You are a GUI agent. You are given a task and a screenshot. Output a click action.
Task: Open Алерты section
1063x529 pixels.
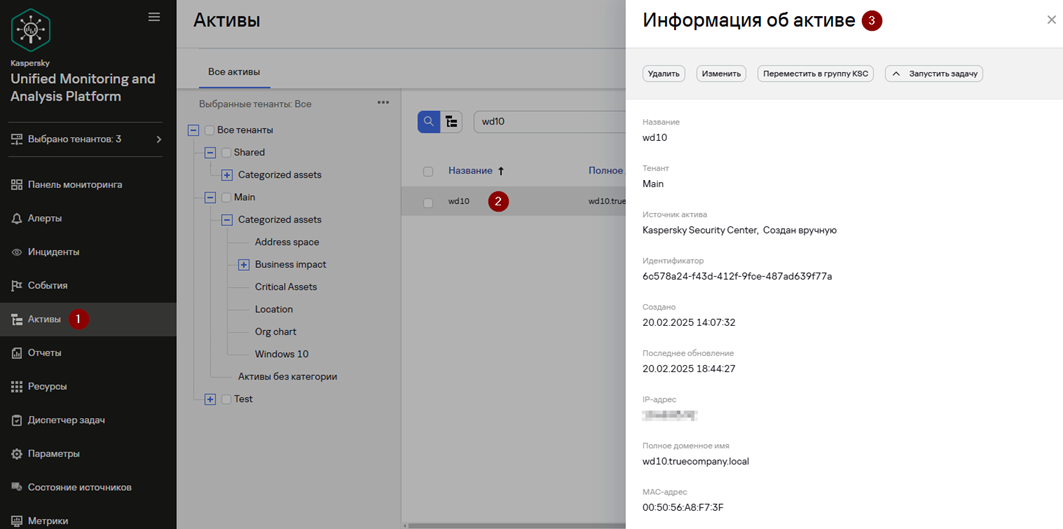coord(45,218)
